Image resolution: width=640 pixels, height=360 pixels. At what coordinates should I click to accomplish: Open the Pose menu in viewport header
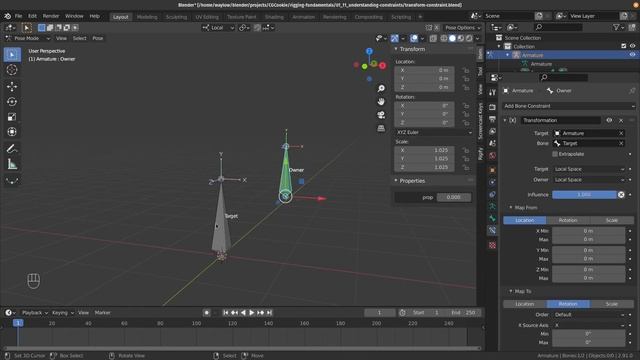(98, 38)
